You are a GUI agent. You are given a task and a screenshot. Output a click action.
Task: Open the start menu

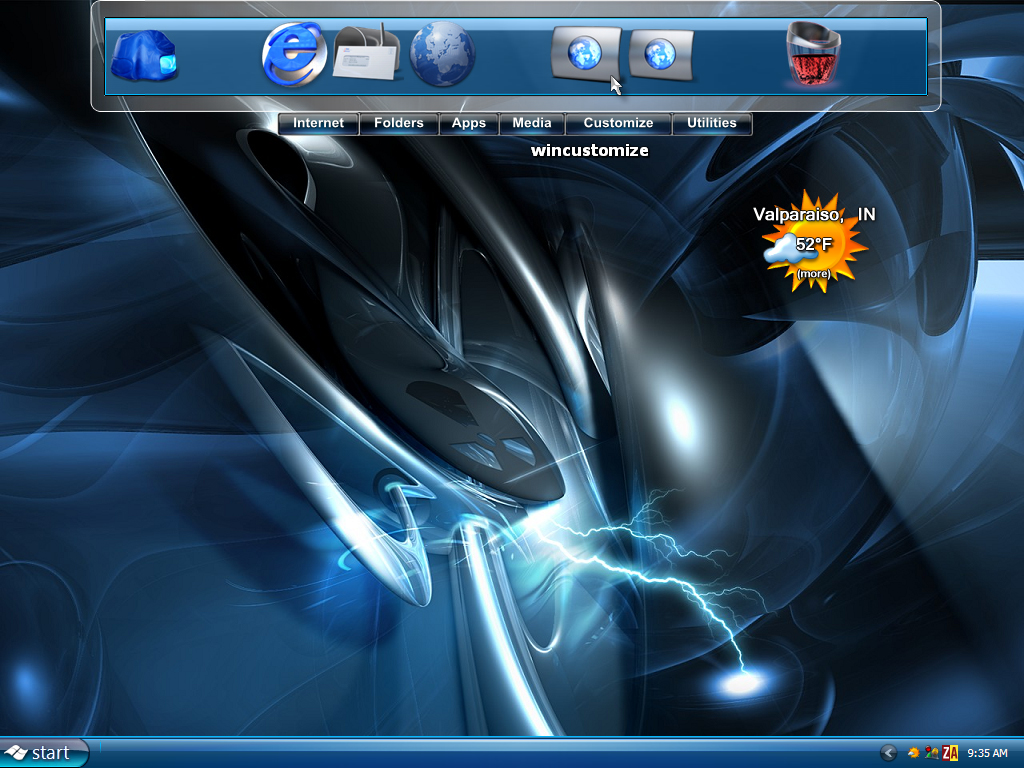(44, 753)
